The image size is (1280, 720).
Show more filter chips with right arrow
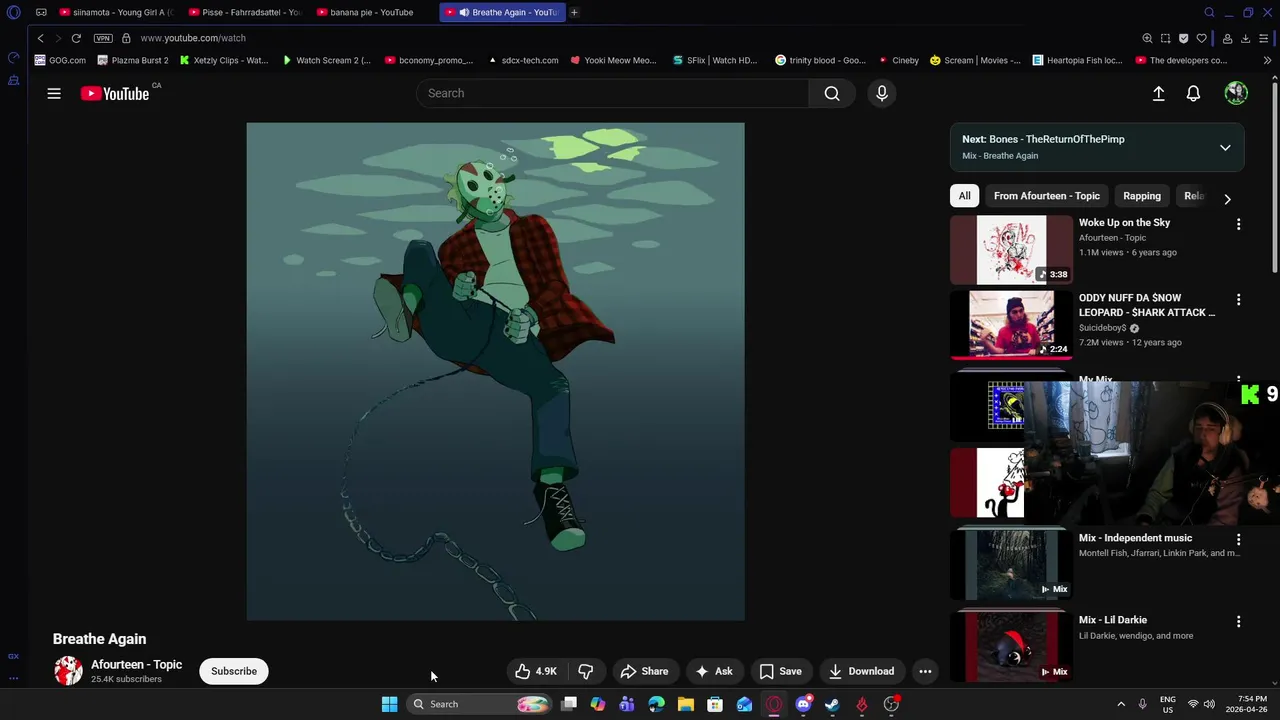[x=1227, y=198]
